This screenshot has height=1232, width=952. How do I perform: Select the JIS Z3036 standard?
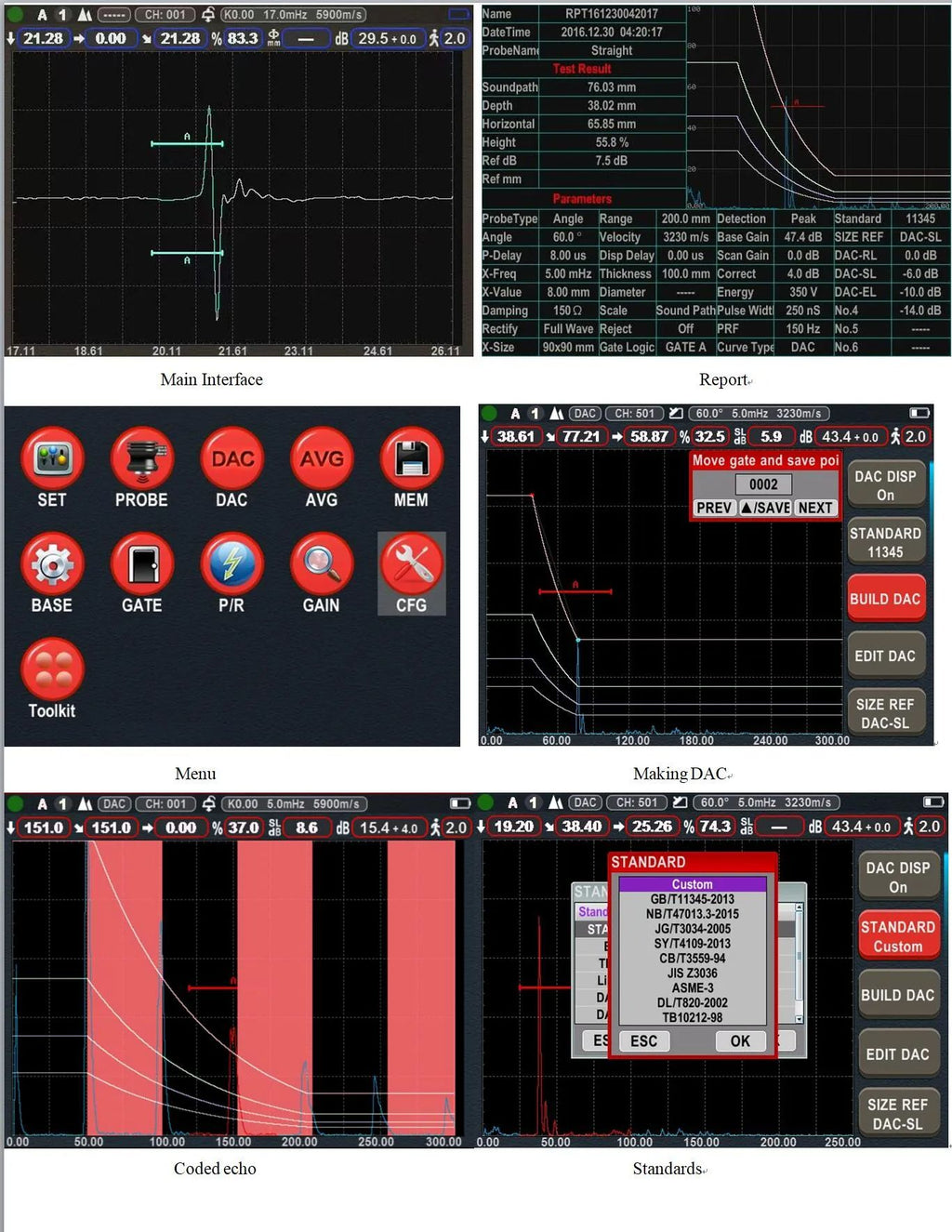tap(692, 972)
